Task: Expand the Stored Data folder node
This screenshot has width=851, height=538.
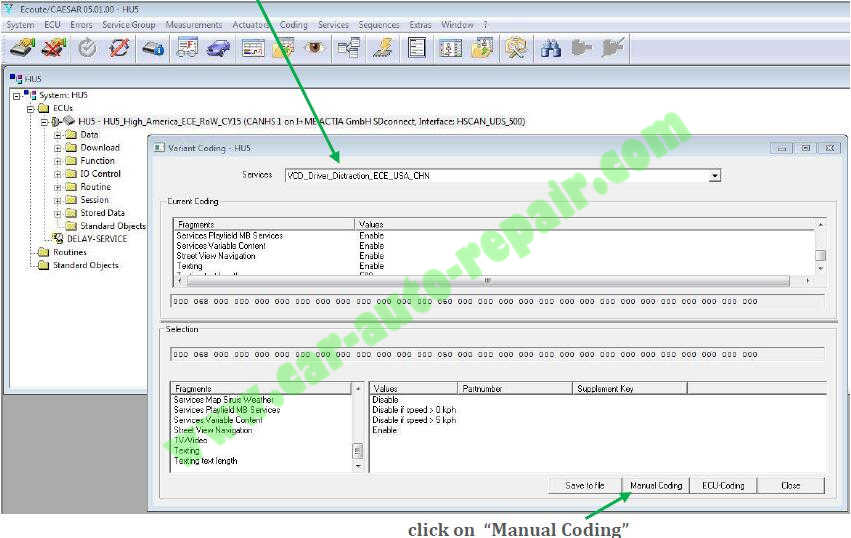Action: [x=58, y=213]
